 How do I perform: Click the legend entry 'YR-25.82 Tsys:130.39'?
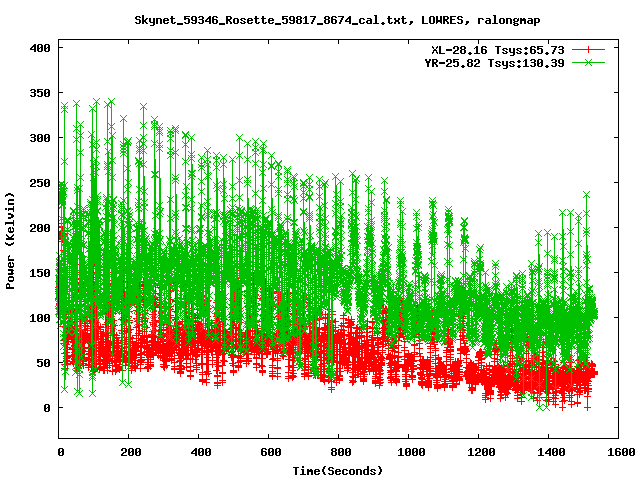[494, 63]
